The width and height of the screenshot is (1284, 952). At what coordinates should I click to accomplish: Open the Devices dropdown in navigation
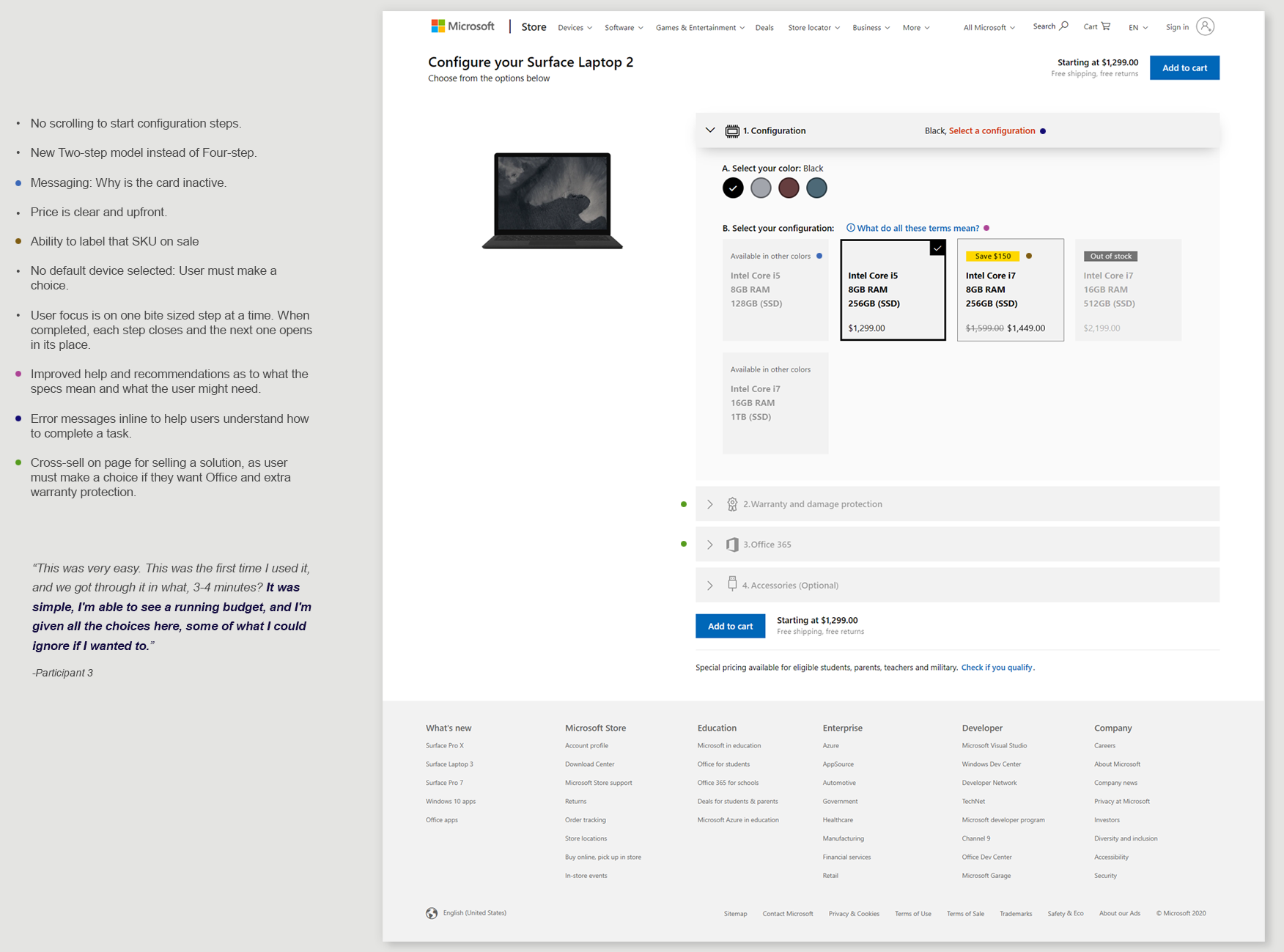coord(575,28)
